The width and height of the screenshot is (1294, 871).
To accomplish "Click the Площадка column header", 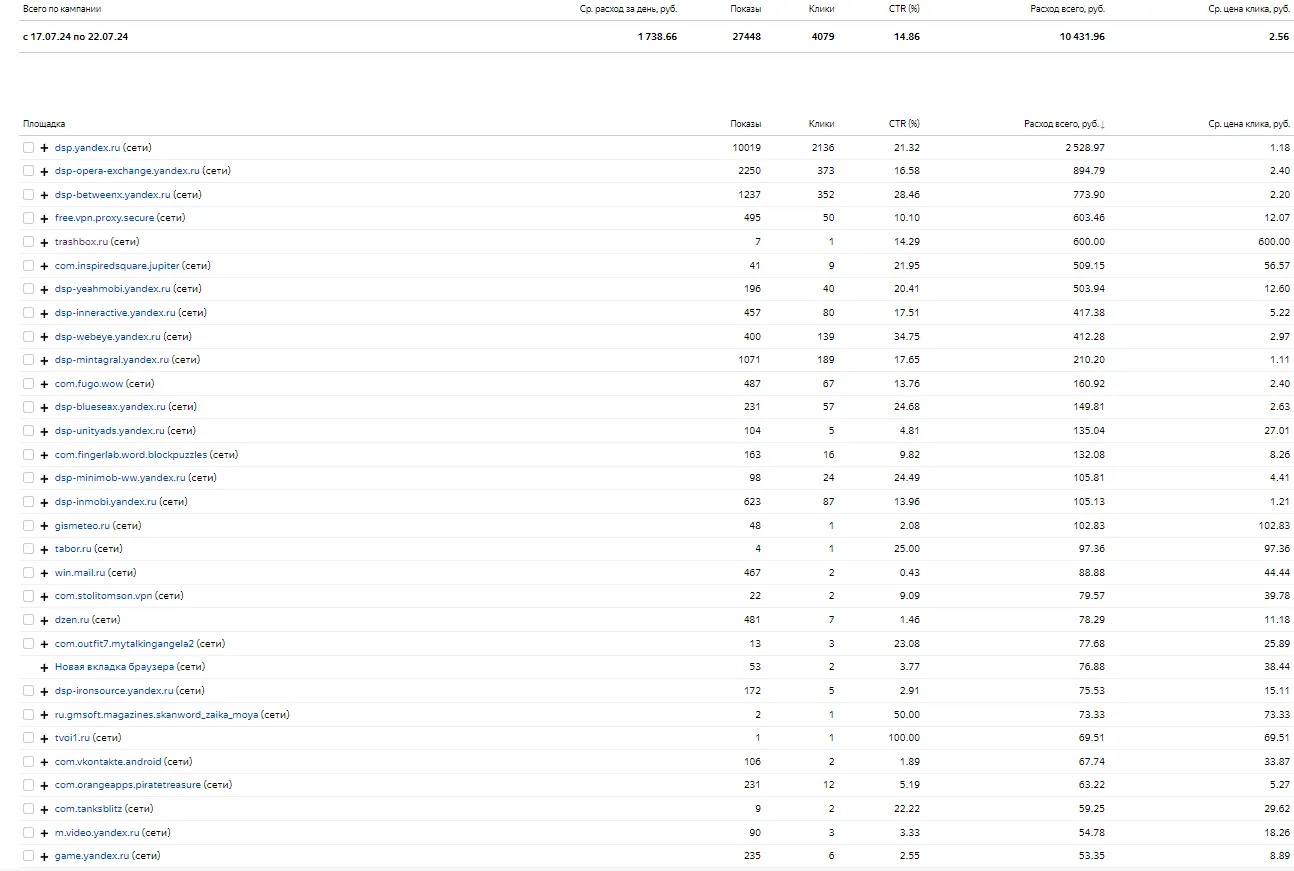I will (x=44, y=124).
